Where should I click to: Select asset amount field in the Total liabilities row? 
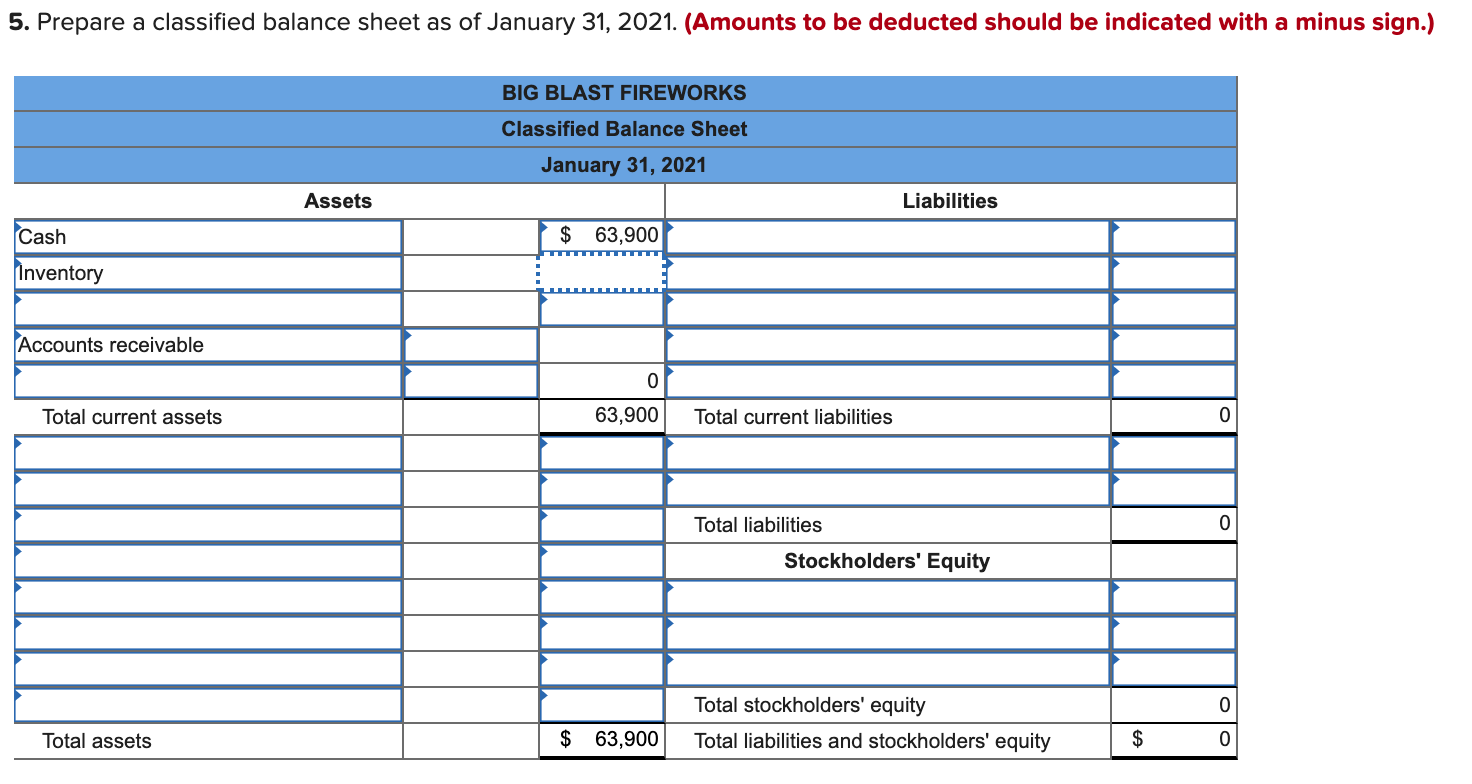tap(602, 525)
